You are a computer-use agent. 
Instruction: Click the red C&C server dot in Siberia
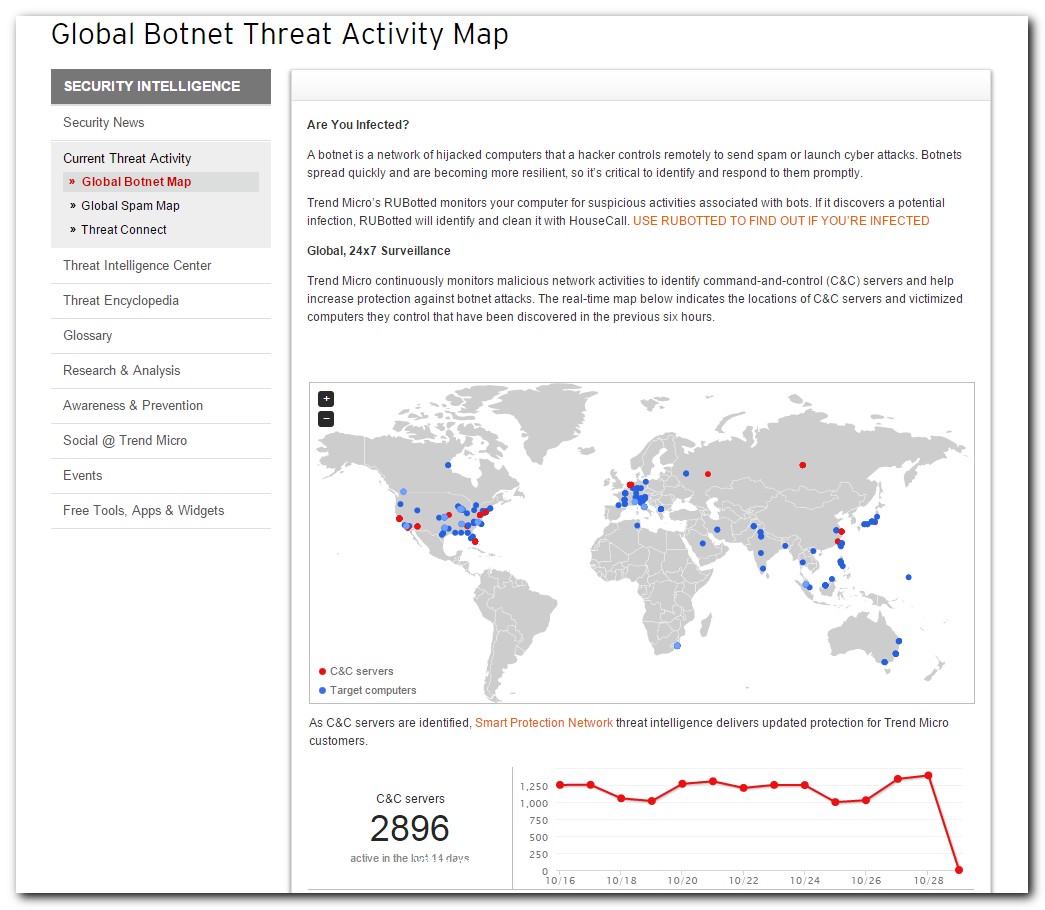(802, 464)
